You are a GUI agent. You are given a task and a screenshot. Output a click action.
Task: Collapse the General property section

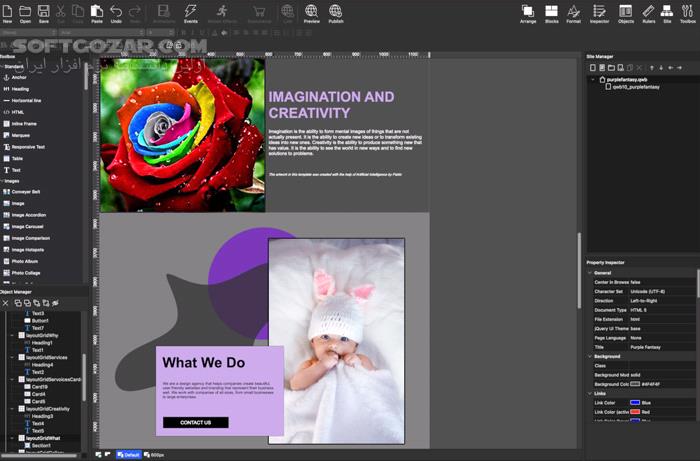[x=590, y=273]
